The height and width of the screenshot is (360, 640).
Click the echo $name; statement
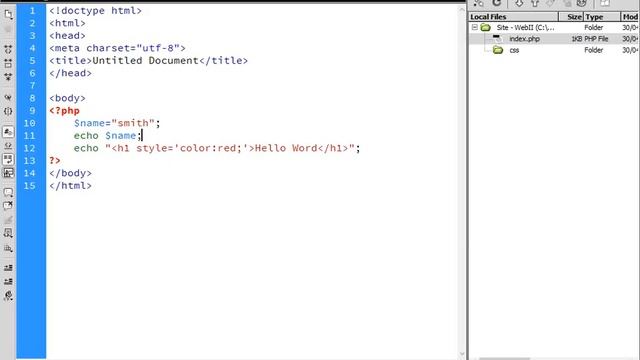pyautogui.click(x=108, y=136)
